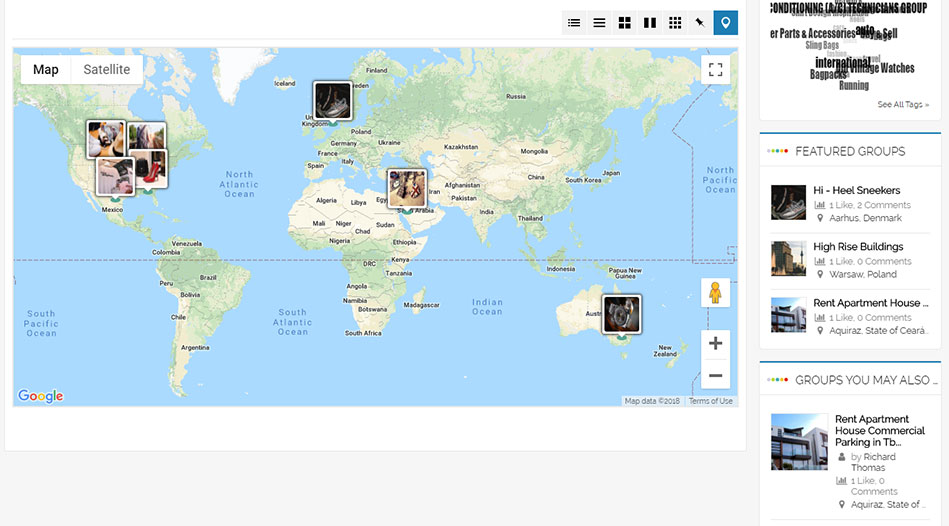Switch to nine-dot matrix view
Viewport: 949px width, 526px height.
coord(675,23)
